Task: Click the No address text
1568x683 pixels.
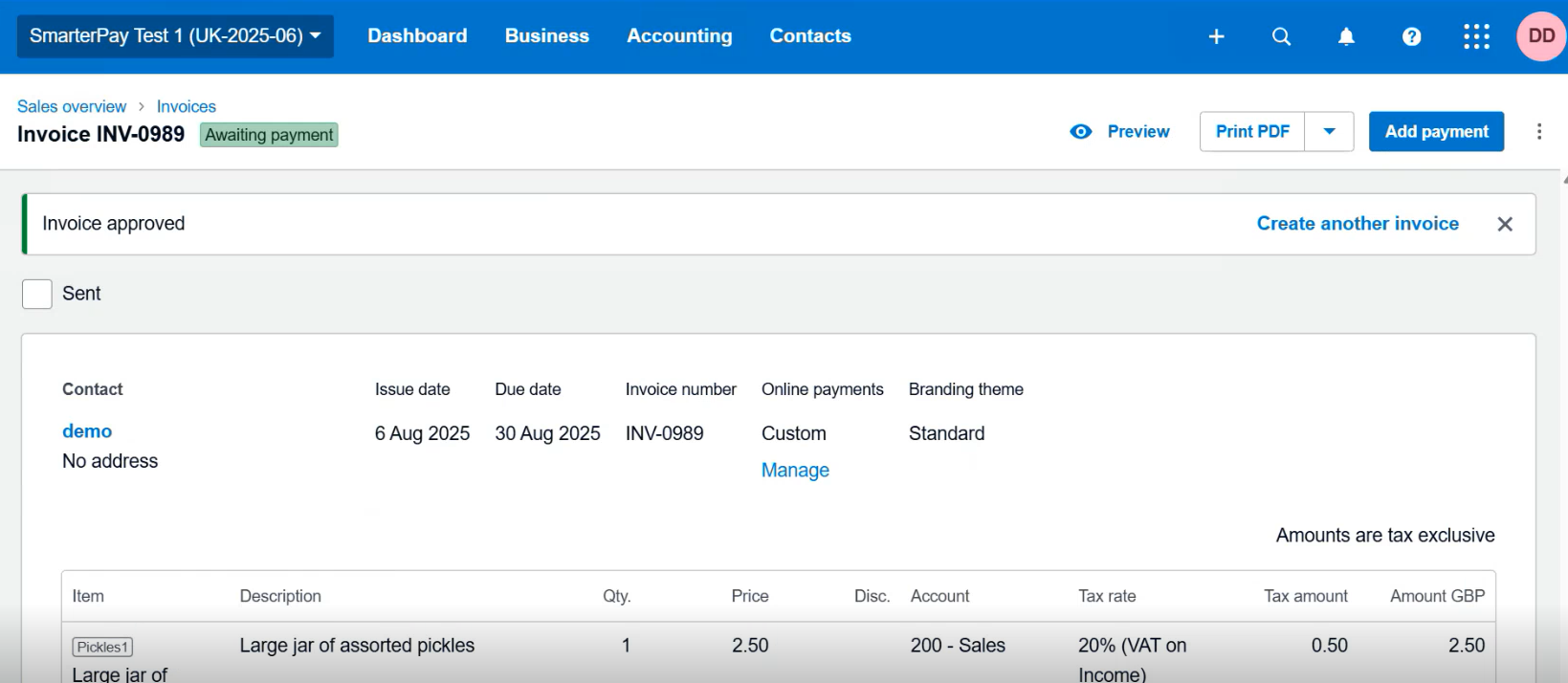Action: 110,461
